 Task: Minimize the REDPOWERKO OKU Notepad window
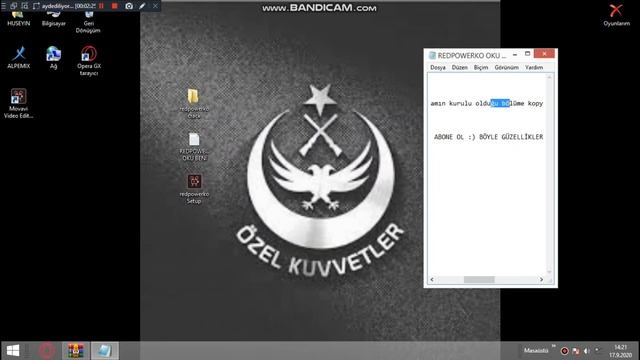click(x=515, y=54)
